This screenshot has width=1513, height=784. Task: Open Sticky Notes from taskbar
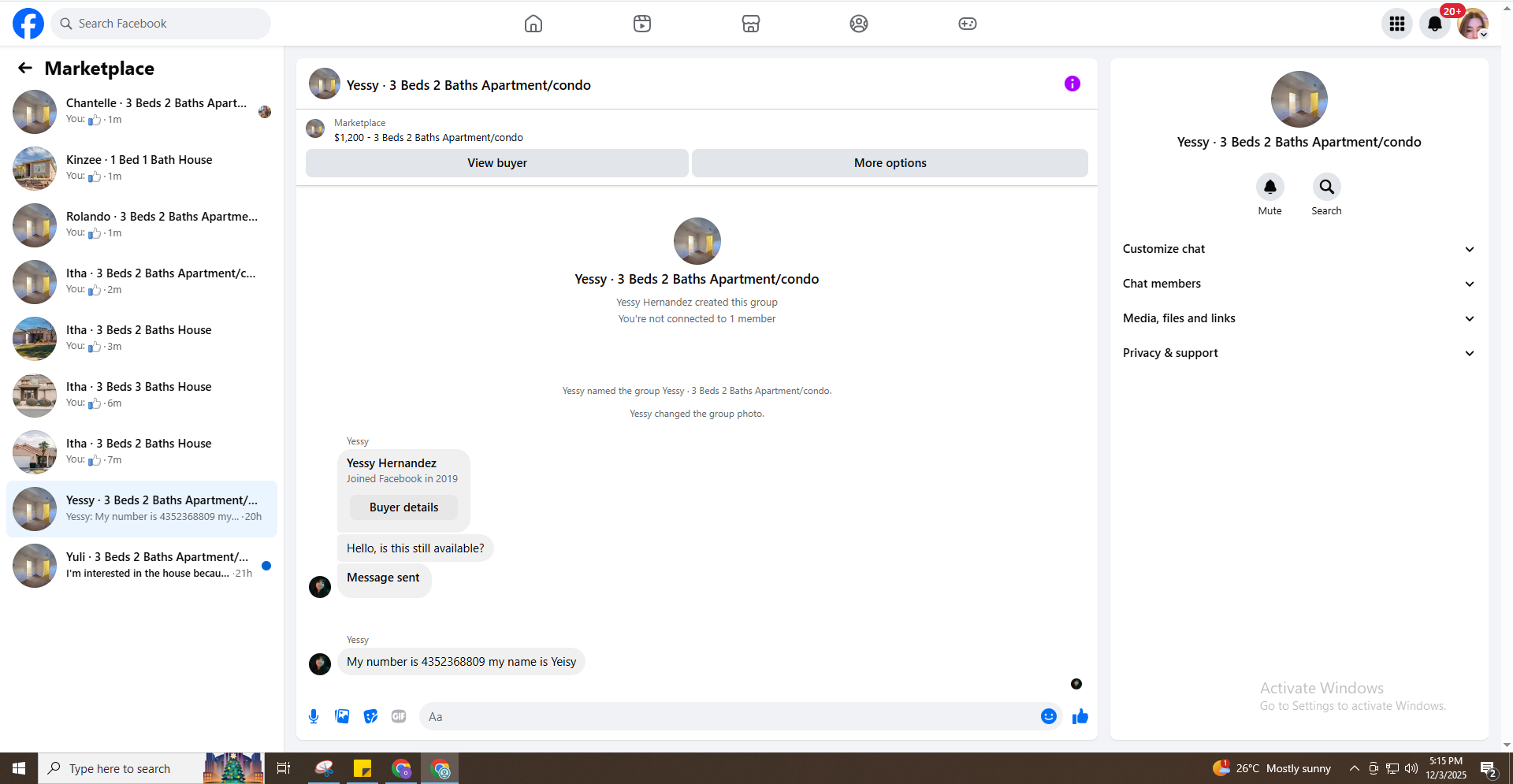362,768
